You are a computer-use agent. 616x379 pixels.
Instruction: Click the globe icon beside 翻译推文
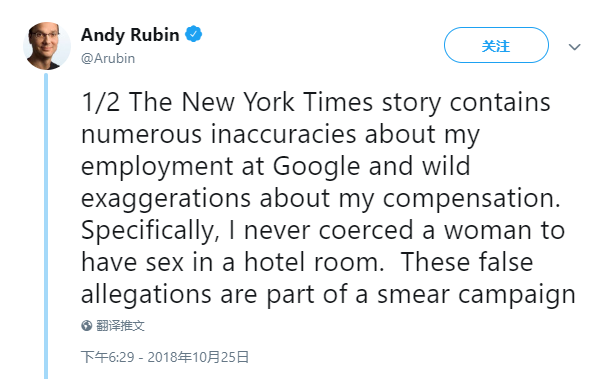coord(86,326)
